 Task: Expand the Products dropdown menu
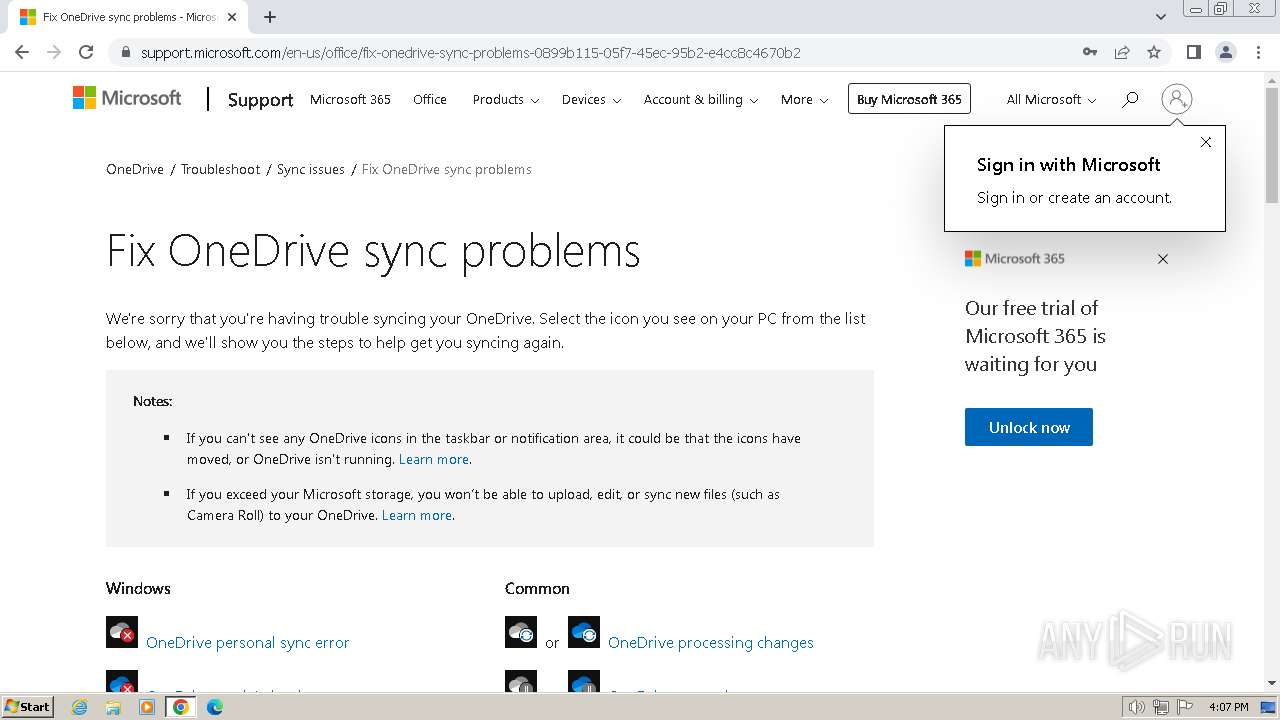point(506,99)
